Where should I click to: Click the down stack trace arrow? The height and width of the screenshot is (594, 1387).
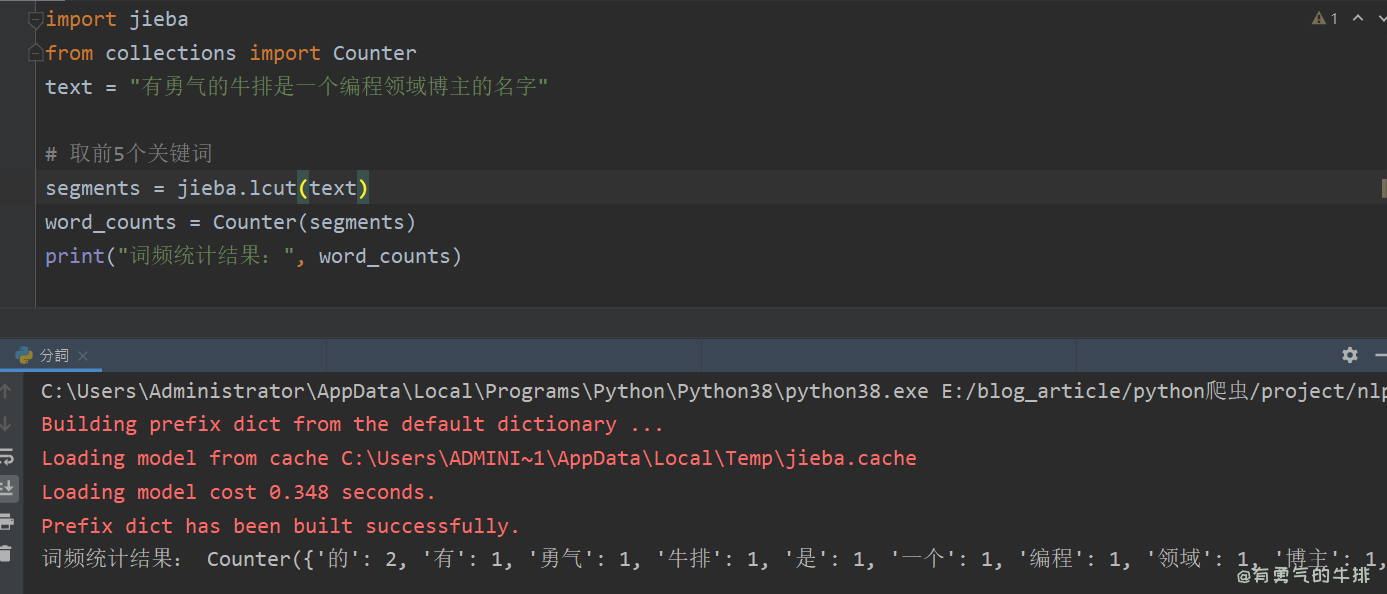click(7, 424)
